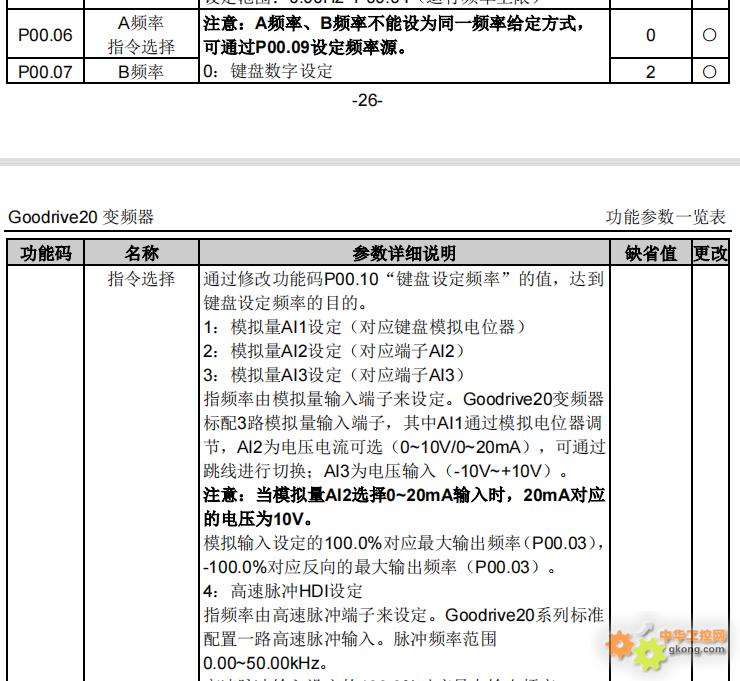Click line starting '节，AI2为电压电流可选'
This screenshot has height=681, width=740.
tap(404, 447)
